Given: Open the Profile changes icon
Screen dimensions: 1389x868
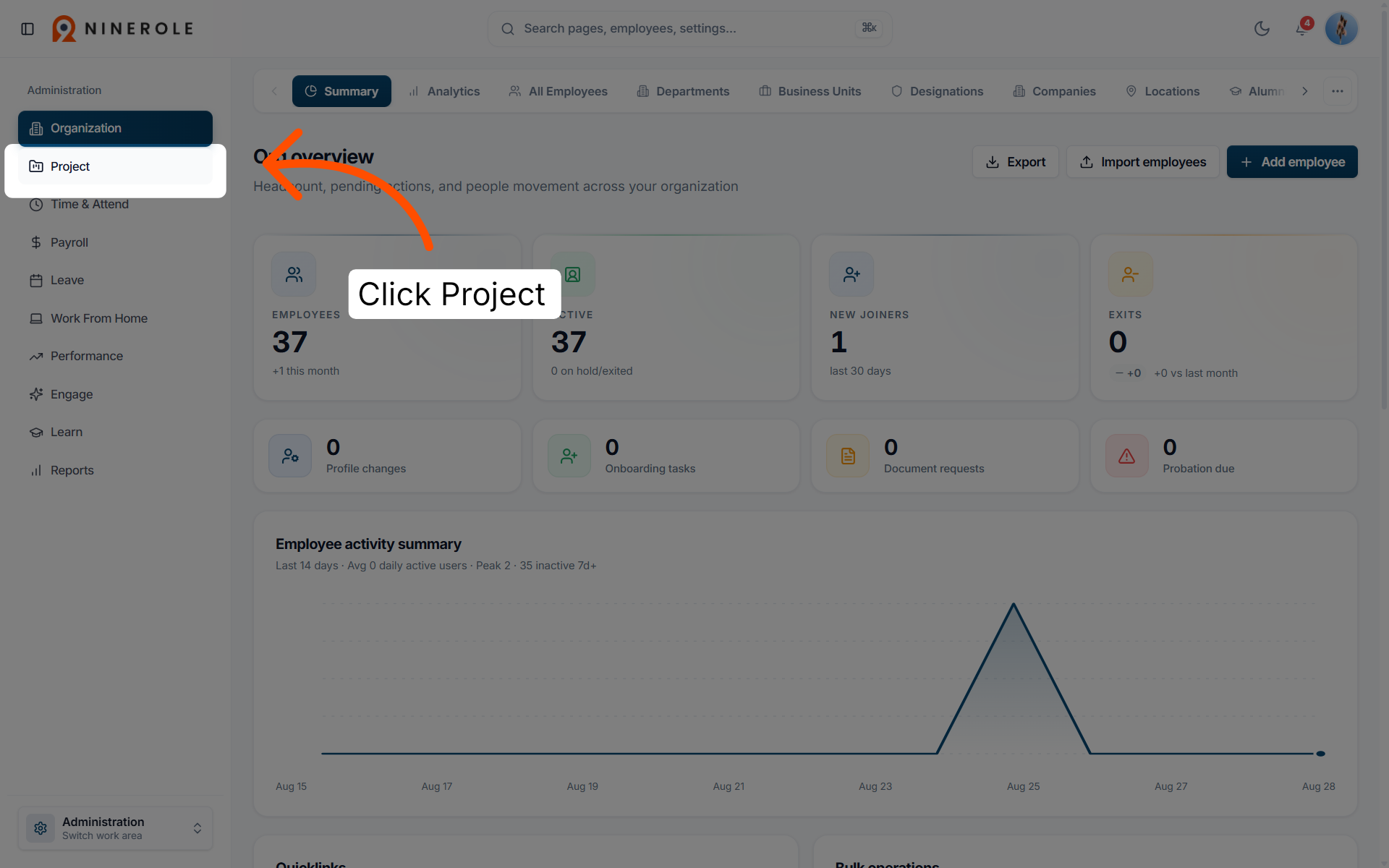Looking at the screenshot, I should (x=290, y=456).
